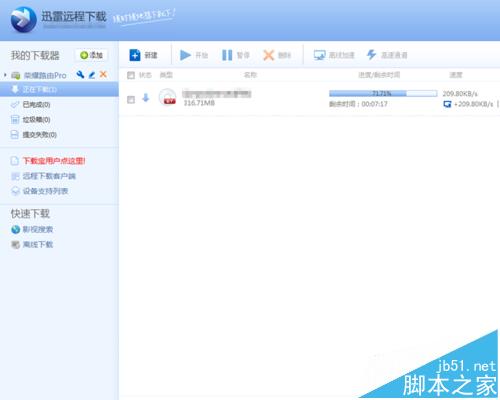Open the 垃圾箱(0) trash list
The height and width of the screenshot is (400, 500).
click(x=36, y=120)
